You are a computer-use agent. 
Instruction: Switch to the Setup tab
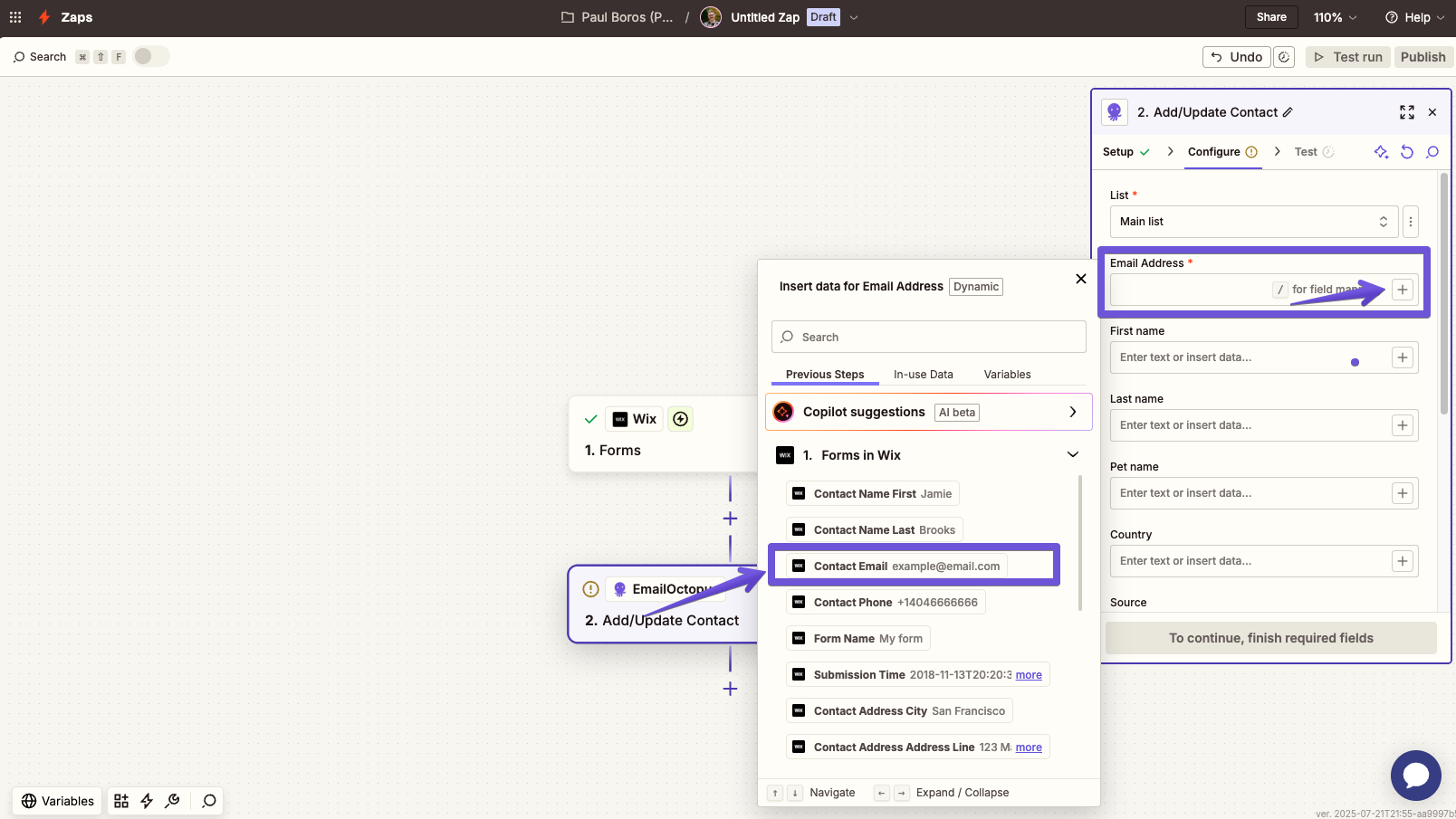1126,152
